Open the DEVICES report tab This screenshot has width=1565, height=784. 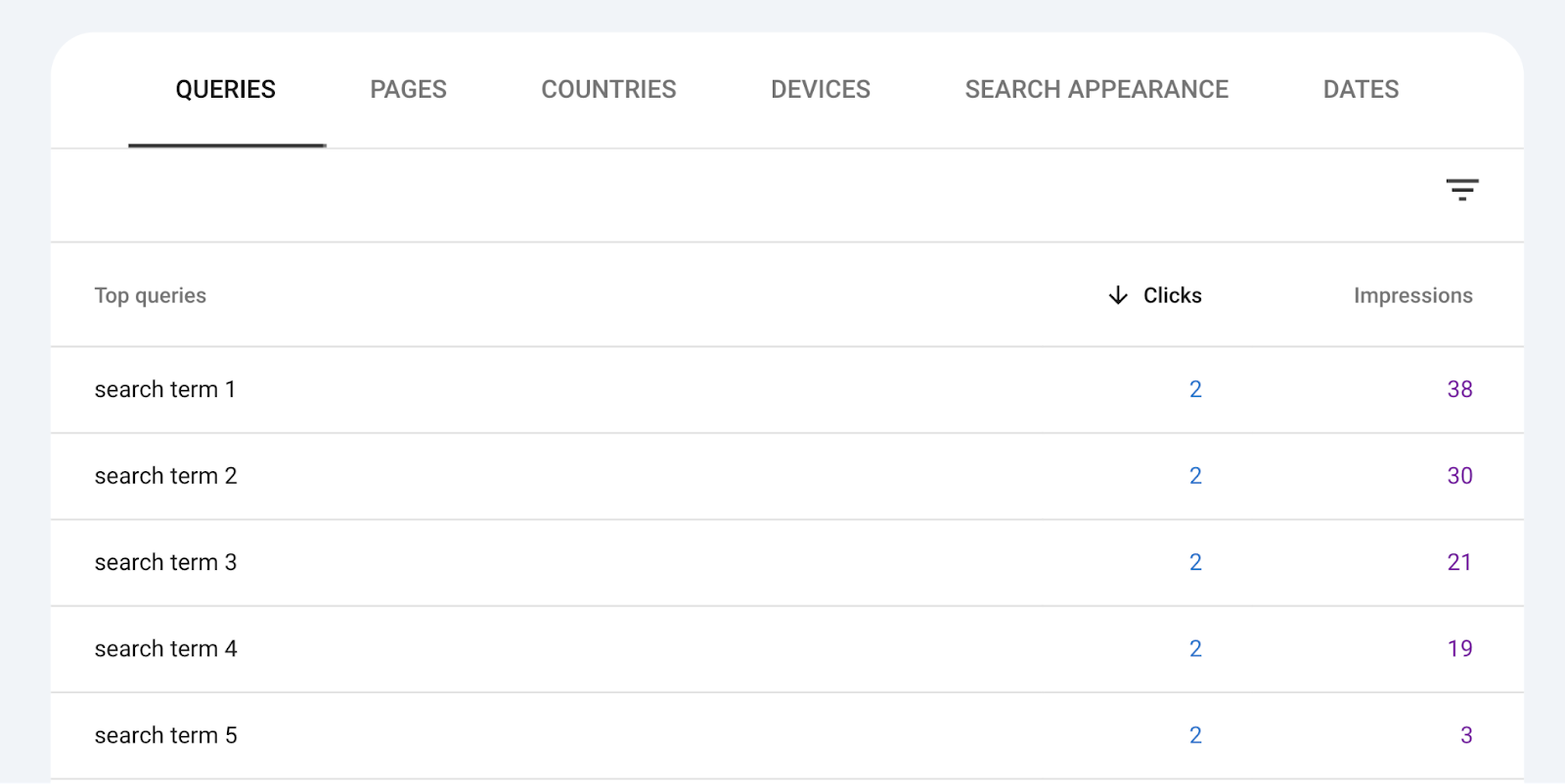tap(820, 89)
